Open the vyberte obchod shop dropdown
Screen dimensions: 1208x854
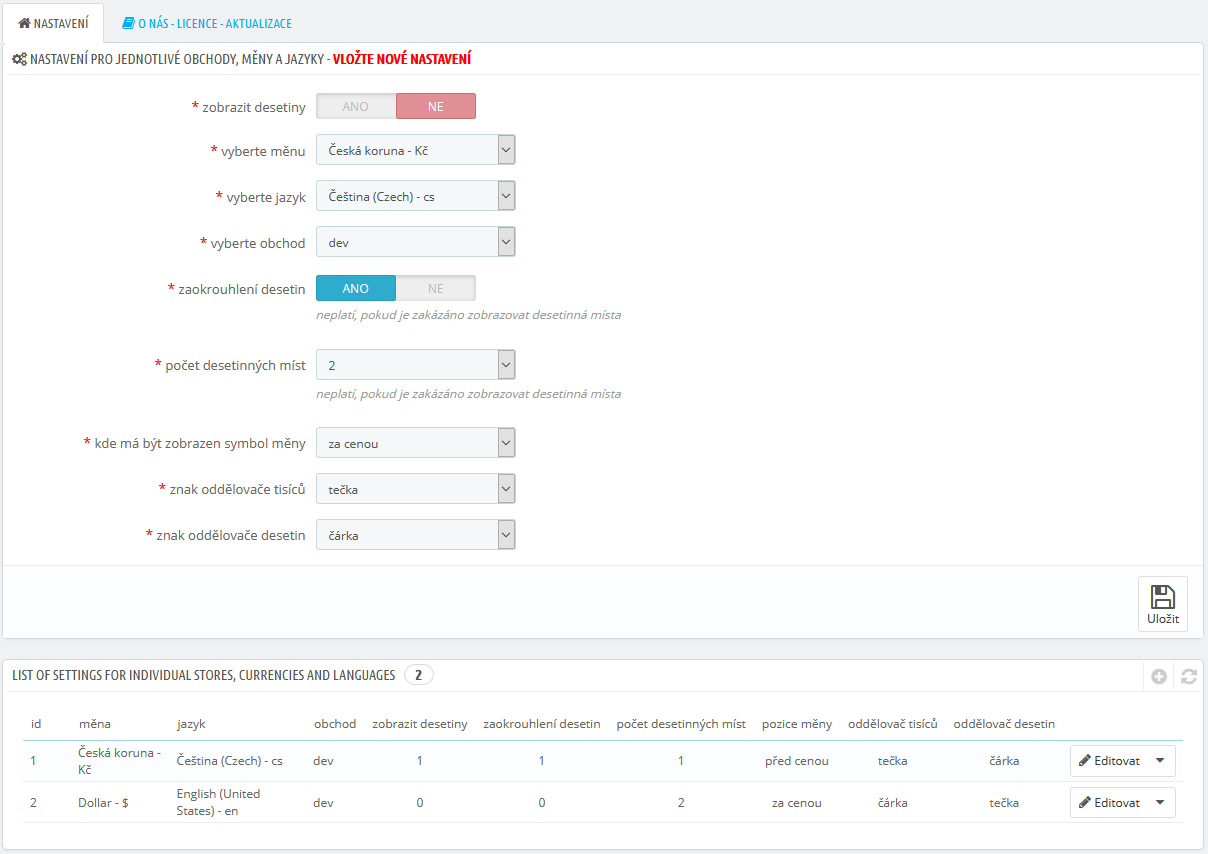(416, 242)
